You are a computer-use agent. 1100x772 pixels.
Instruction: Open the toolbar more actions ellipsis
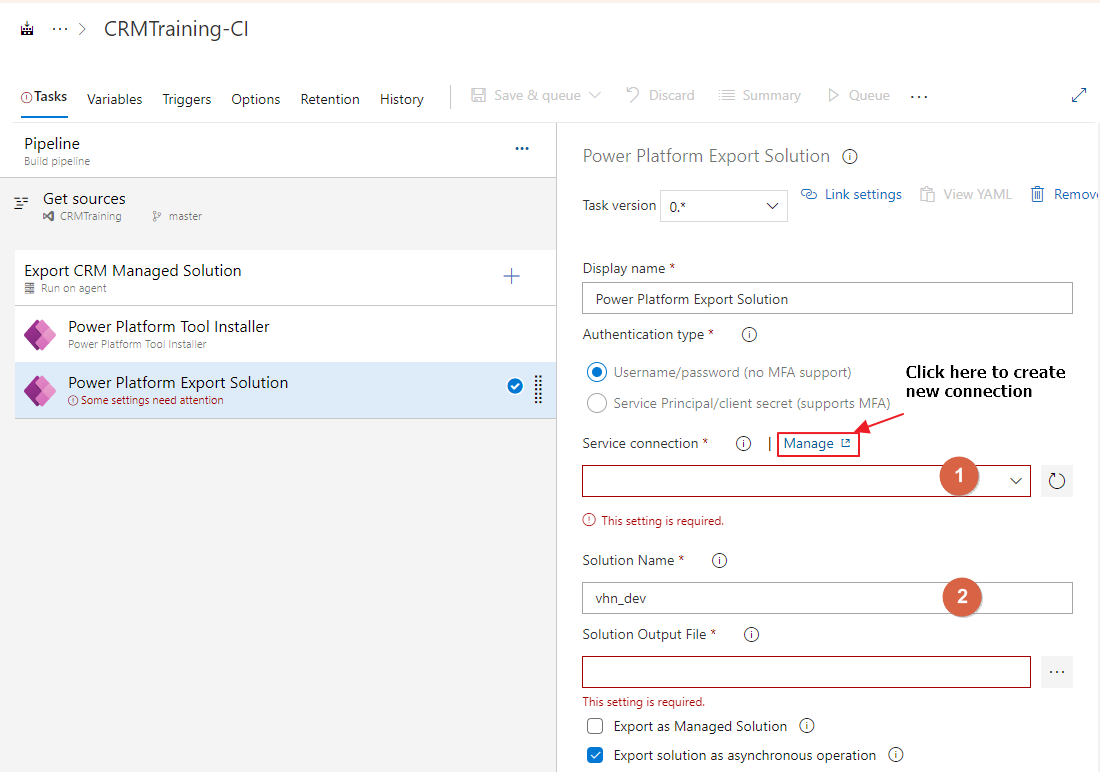(919, 97)
